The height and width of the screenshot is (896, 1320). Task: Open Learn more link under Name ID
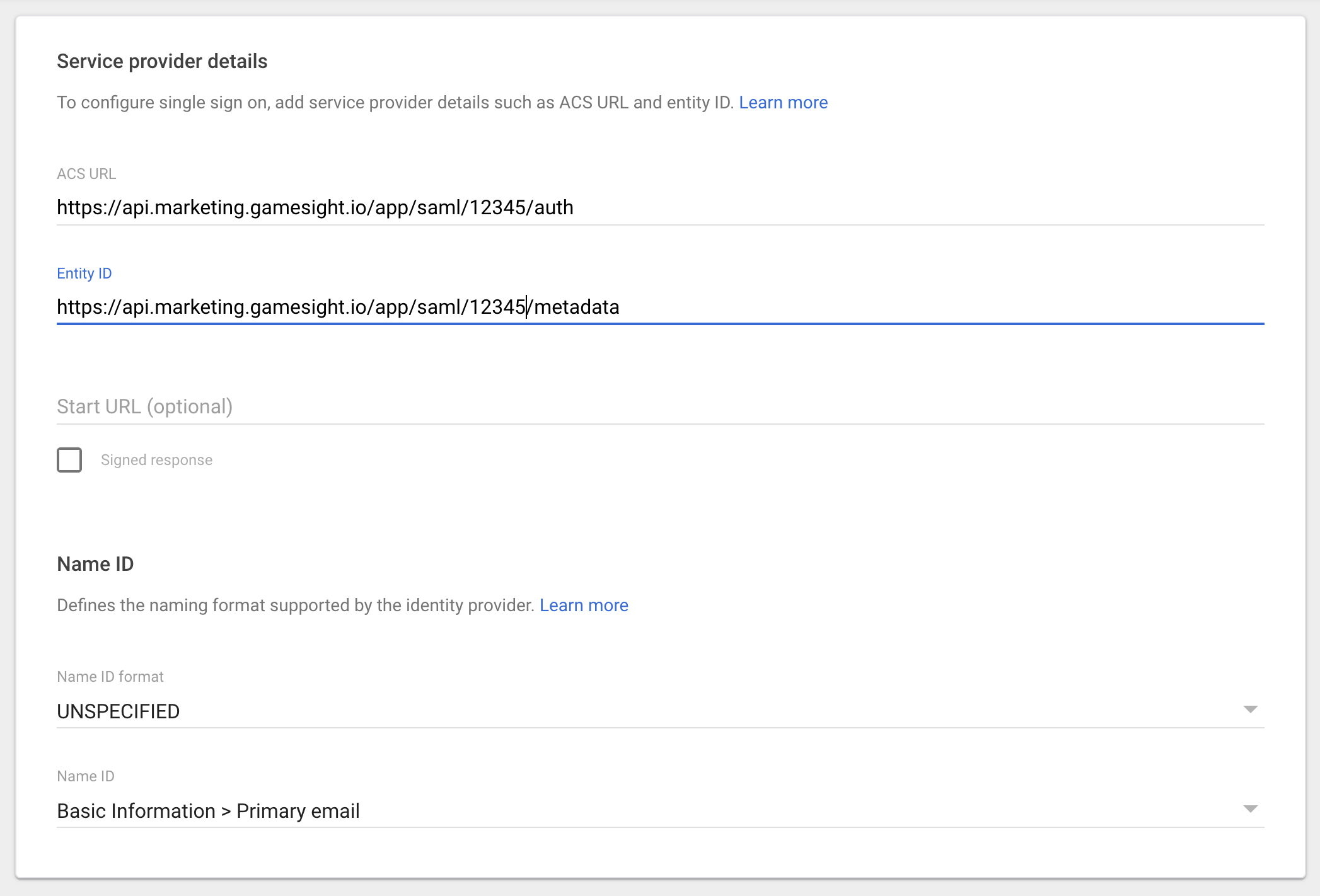(x=584, y=606)
